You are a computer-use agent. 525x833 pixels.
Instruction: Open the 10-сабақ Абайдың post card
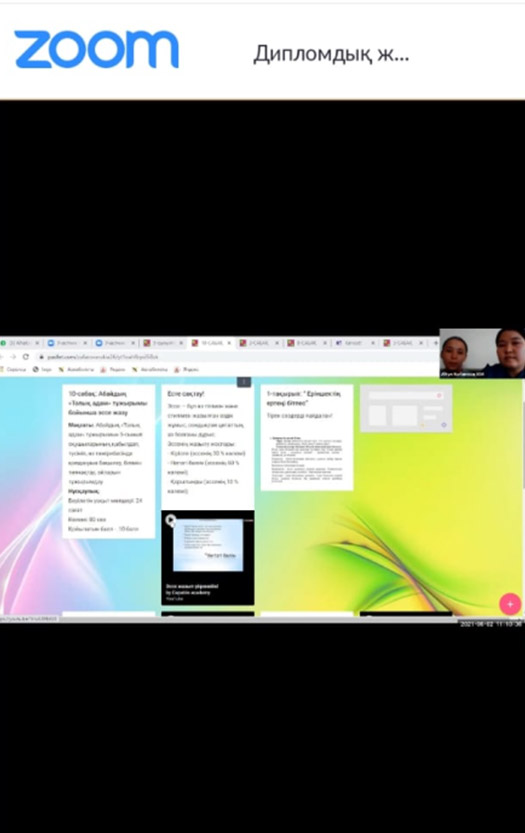(x=108, y=461)
